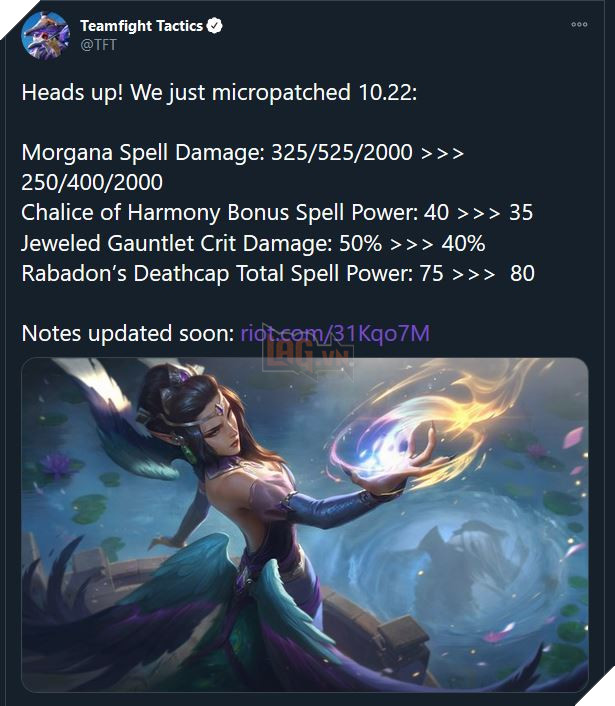Open the three-dot more options menu
This screenshot has width=615, height=706.
pos(579,24)
